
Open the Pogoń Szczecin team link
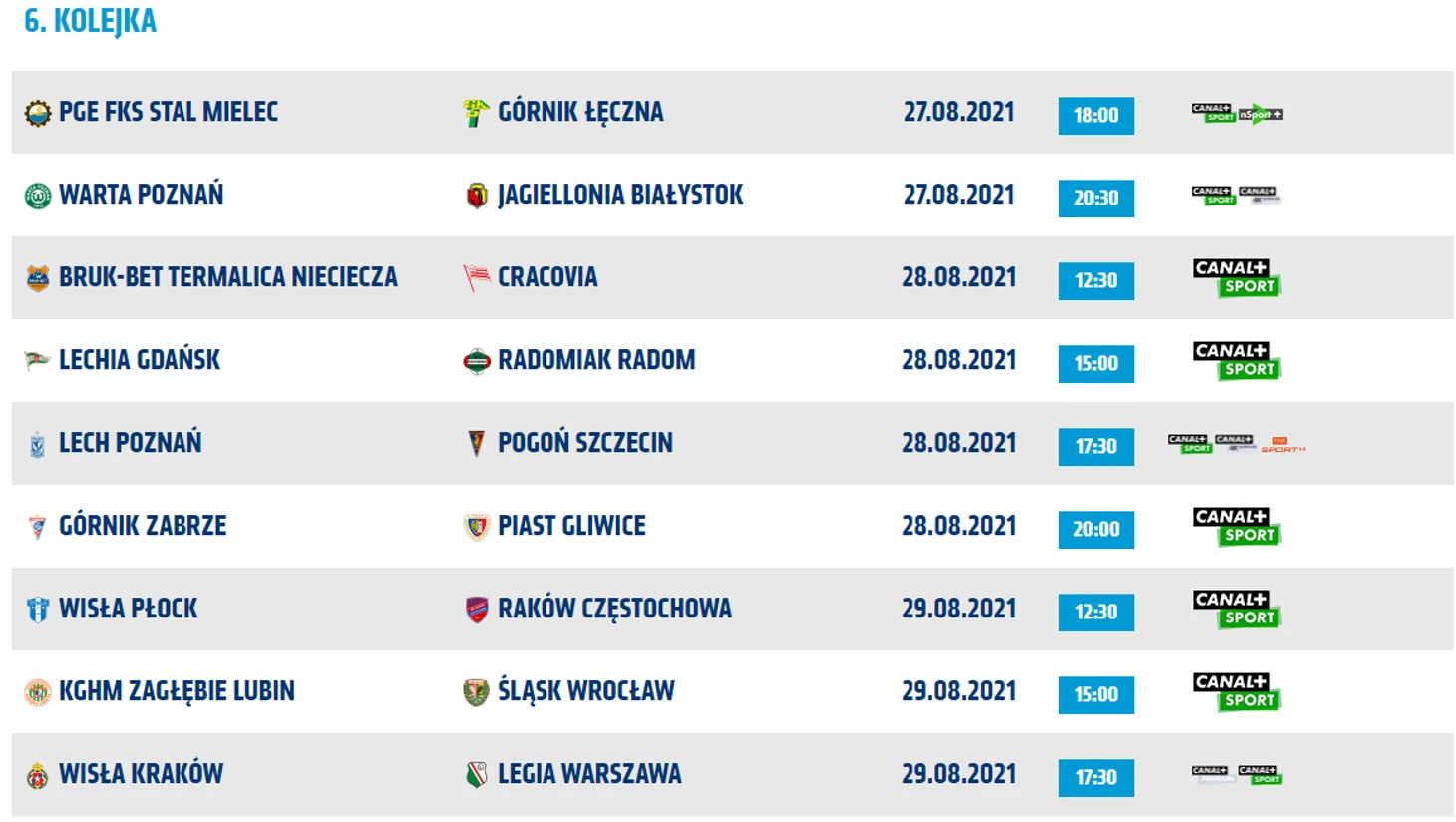(585, 443)
